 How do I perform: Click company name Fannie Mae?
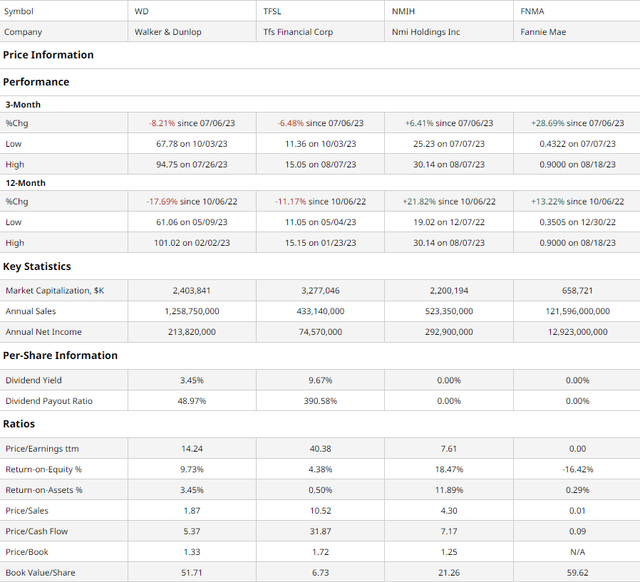pos(543,32)
